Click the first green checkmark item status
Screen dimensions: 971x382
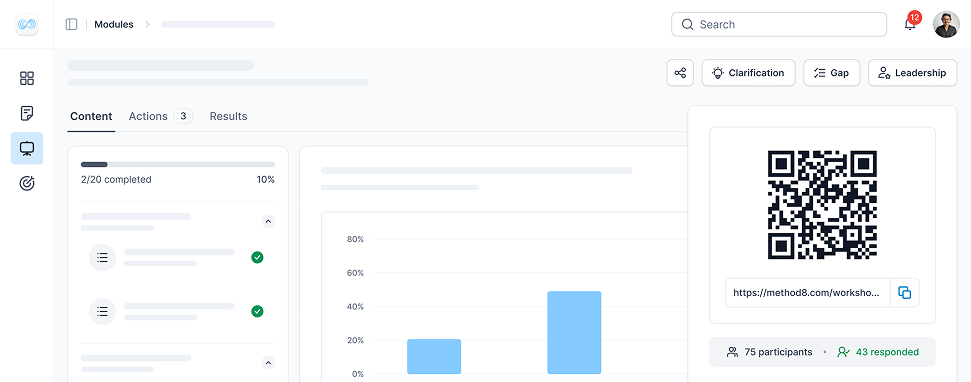(257, 258)
